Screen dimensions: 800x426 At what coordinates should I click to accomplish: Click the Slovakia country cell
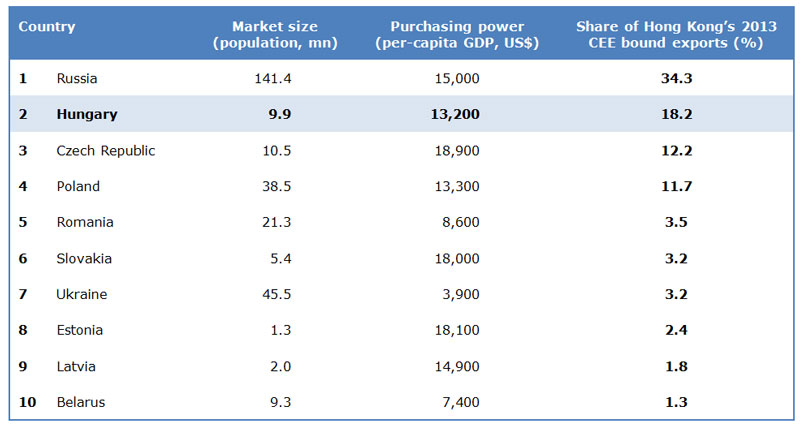84,258
